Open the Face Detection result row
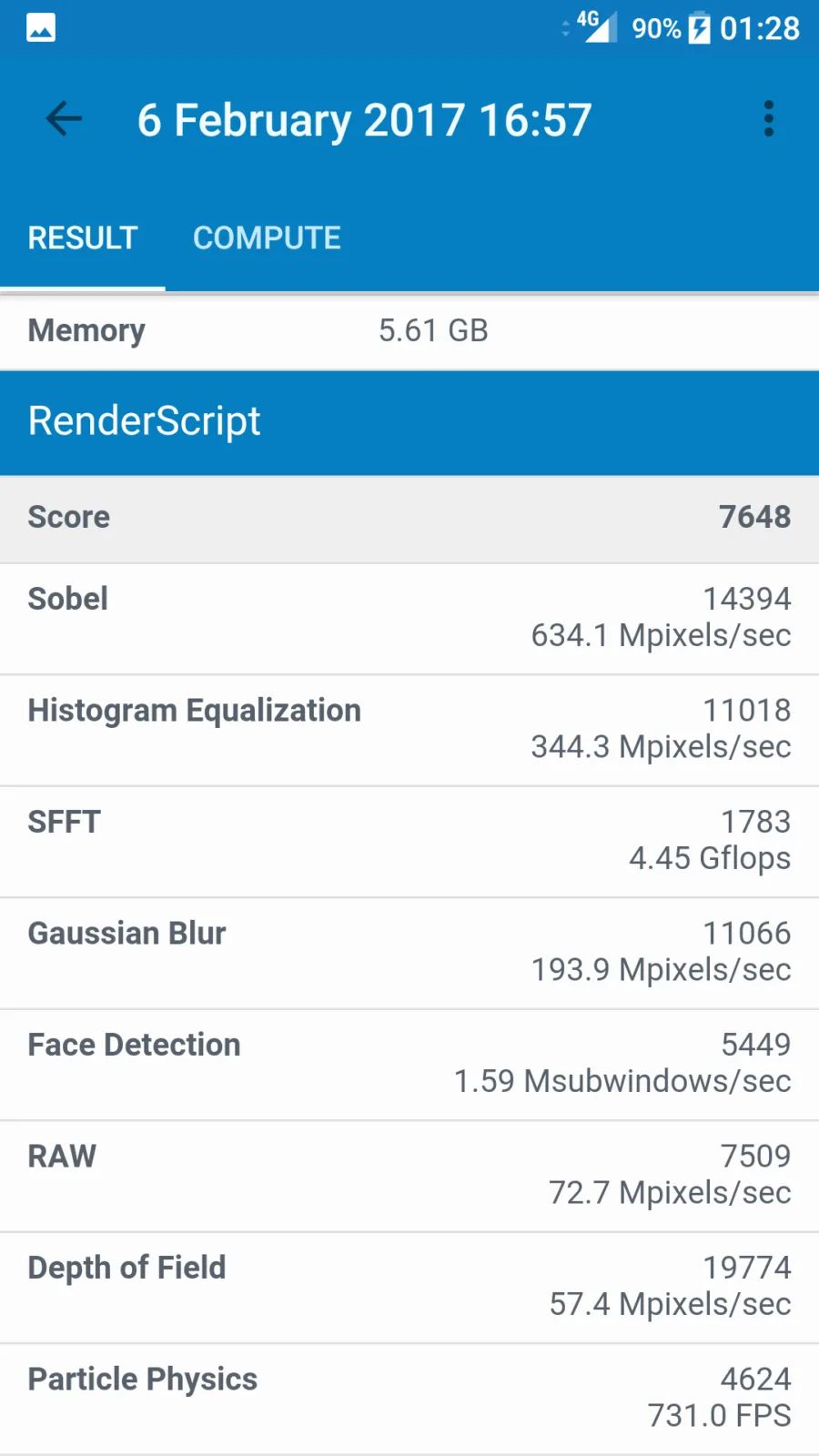819x1456 pixels. click(x=409, y=1065)
